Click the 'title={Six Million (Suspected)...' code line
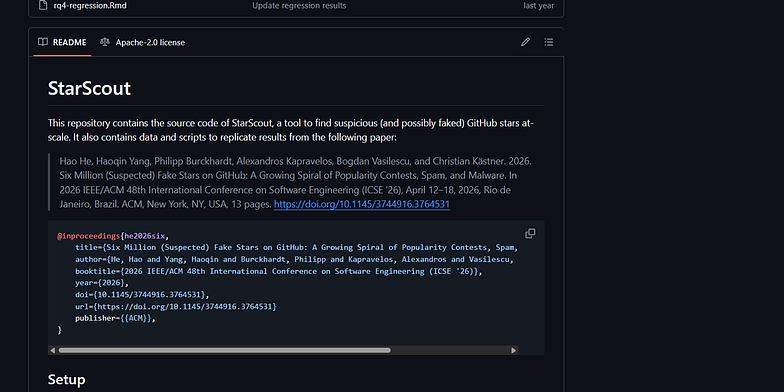 296,248
